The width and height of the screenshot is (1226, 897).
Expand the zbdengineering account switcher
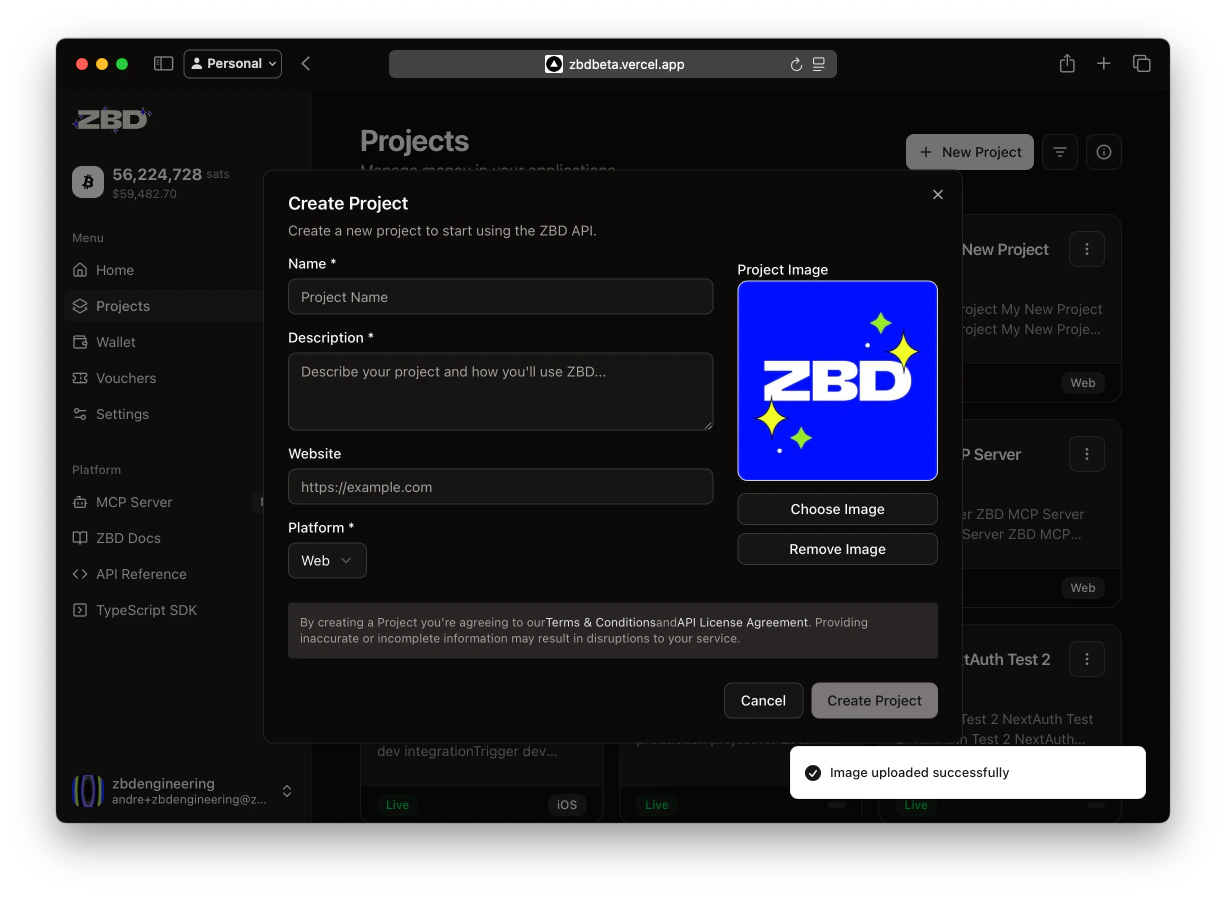click(x=287, y=791)
